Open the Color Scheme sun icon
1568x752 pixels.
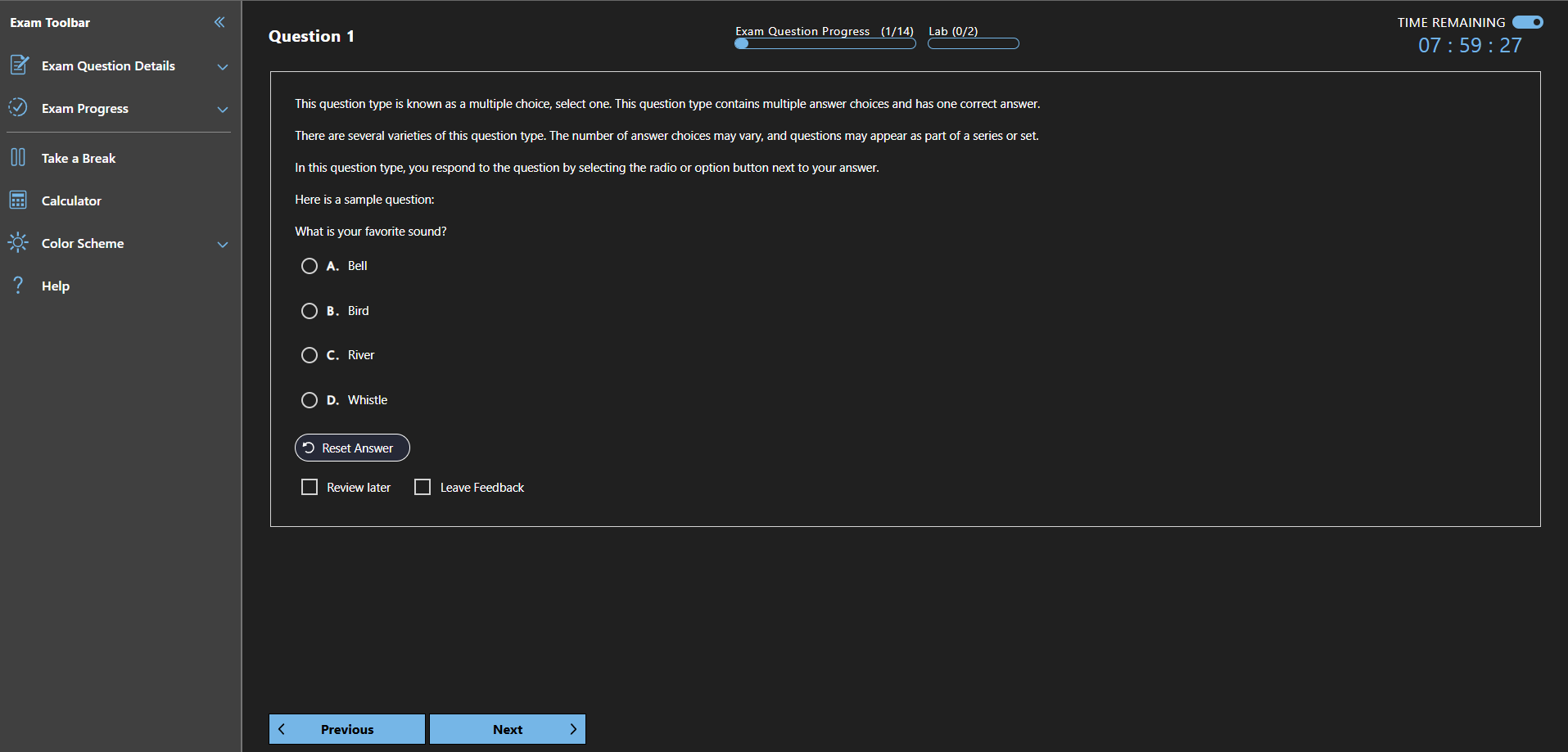19,242
